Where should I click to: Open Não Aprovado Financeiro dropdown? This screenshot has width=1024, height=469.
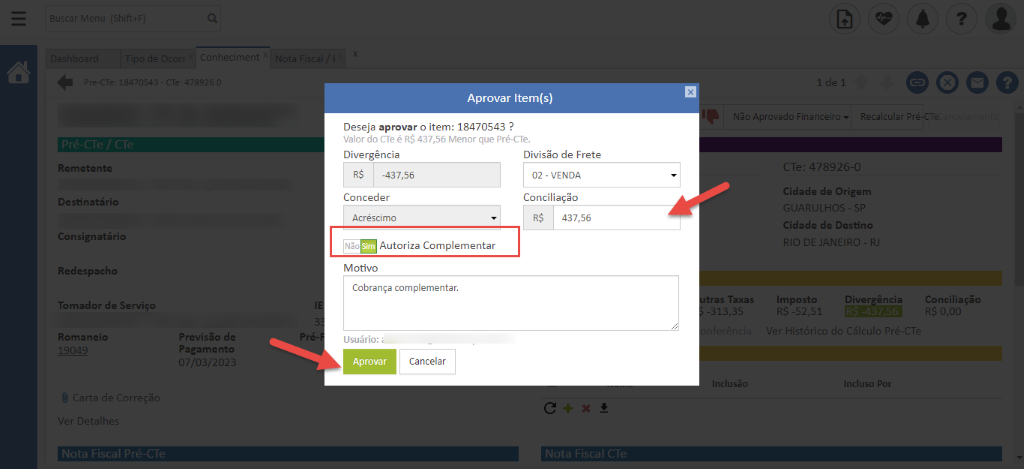tap(790, 117)
